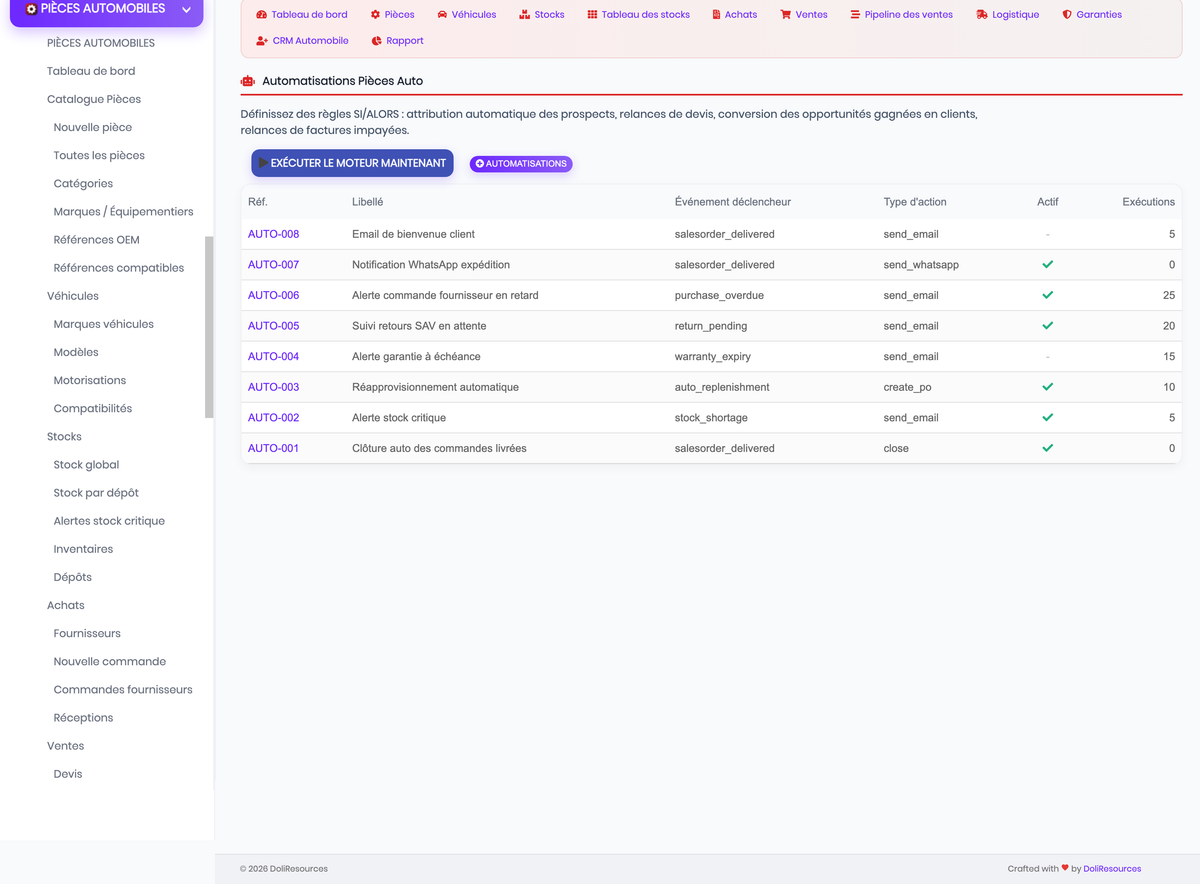Select Toutes les pièces in the sidebar

coord(99,155)
